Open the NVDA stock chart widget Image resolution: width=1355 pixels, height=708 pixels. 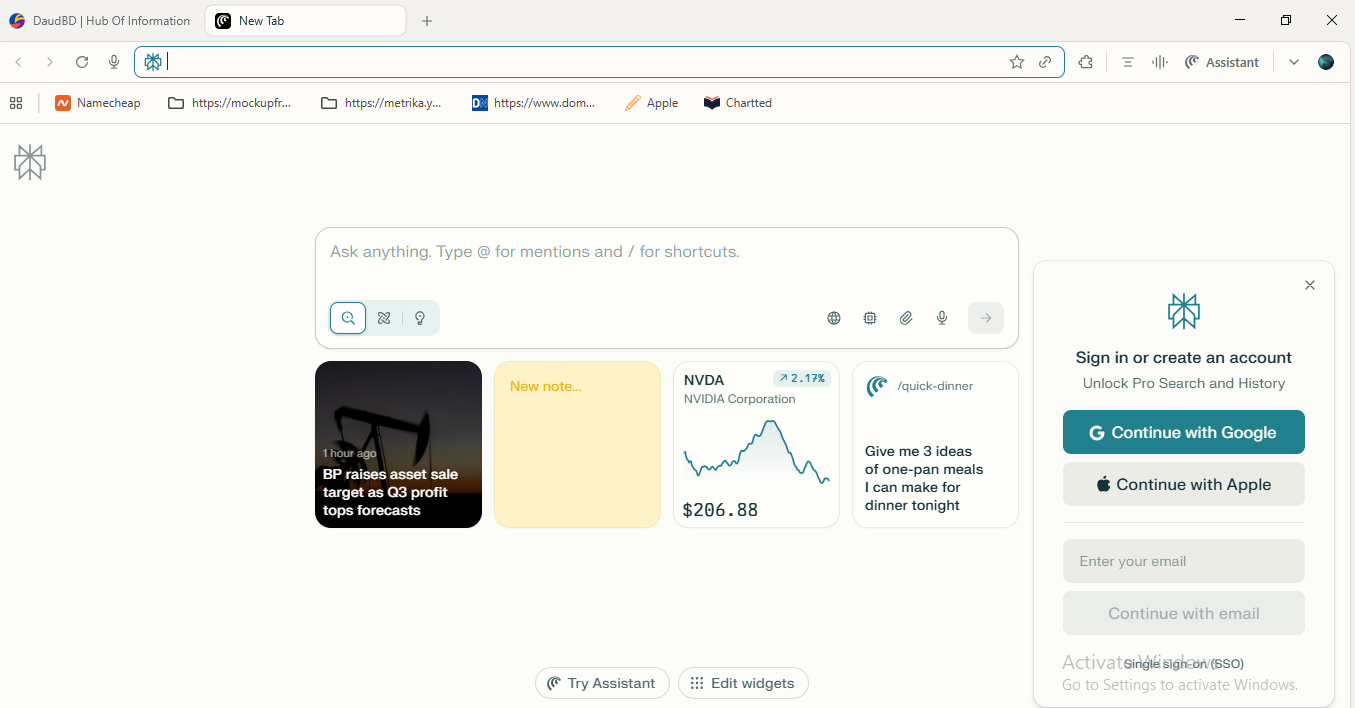point(756,444)
